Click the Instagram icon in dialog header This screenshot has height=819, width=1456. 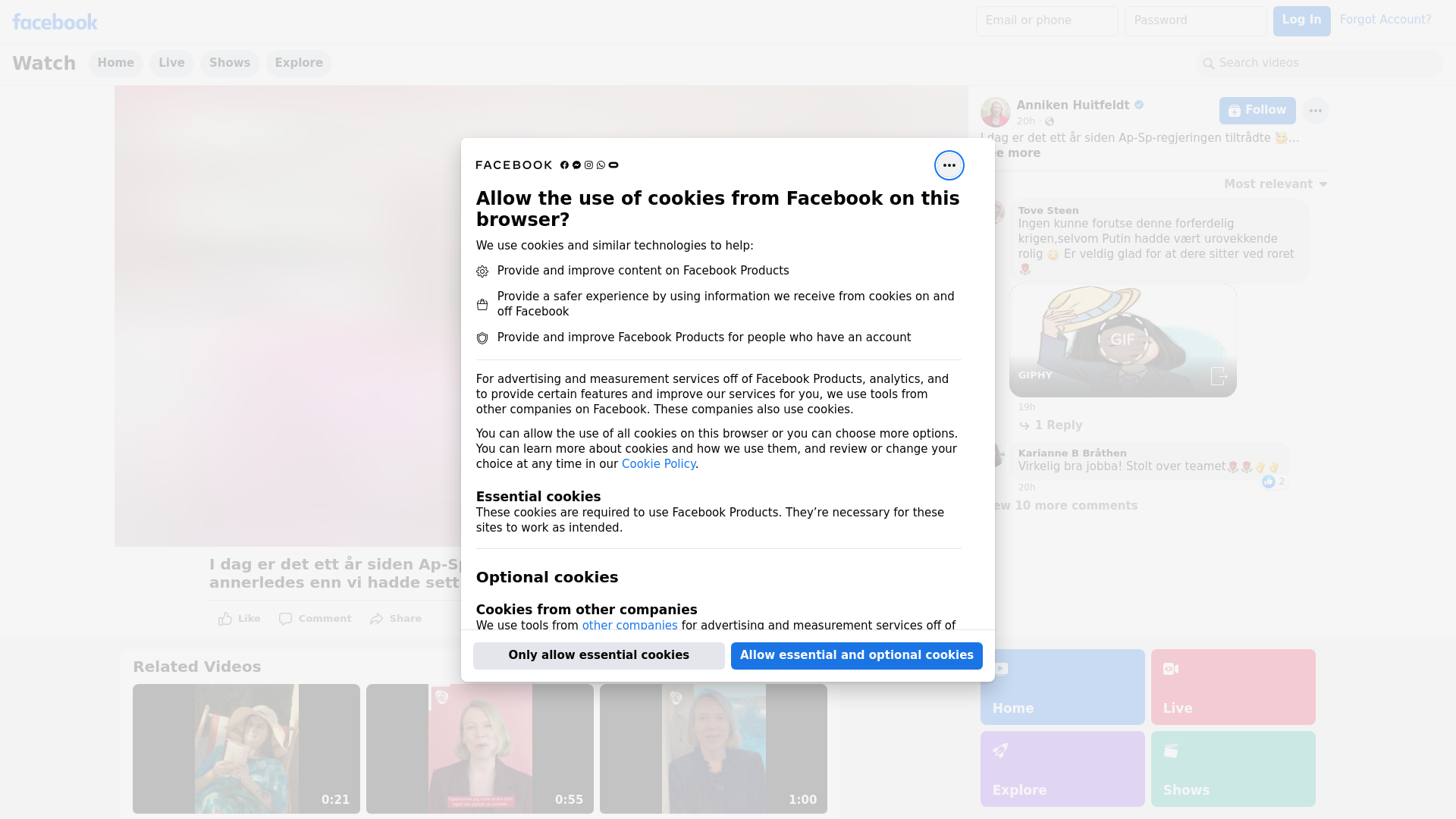[588, 165]
